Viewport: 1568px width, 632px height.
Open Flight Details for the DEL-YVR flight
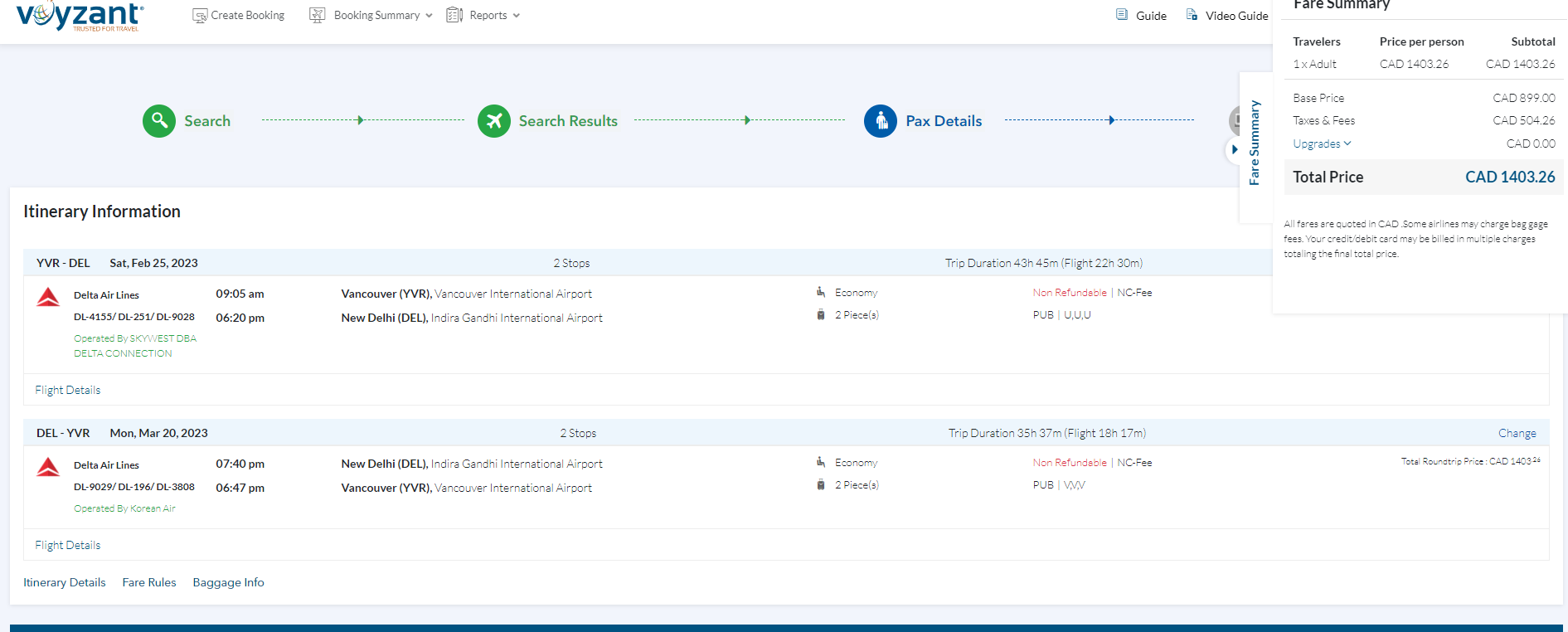[68, 545]
